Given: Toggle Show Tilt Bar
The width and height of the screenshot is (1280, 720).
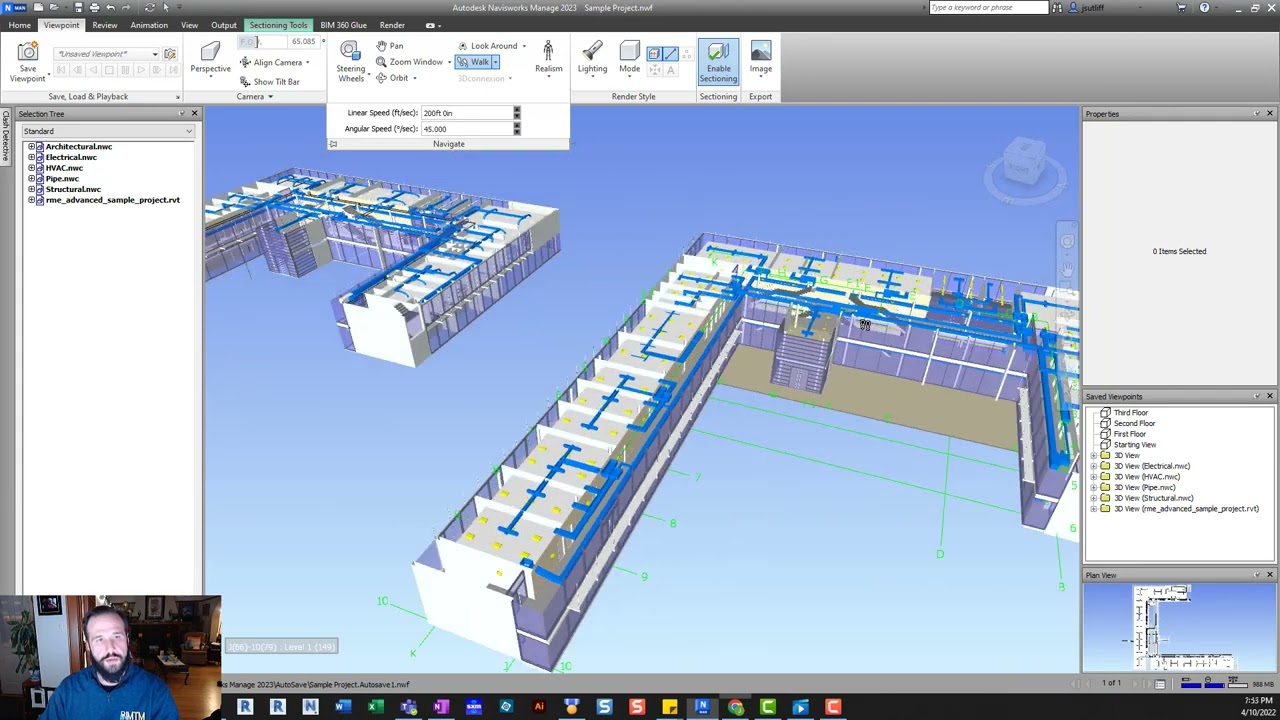Looking at the screenshot, I should tap(270, 82).
